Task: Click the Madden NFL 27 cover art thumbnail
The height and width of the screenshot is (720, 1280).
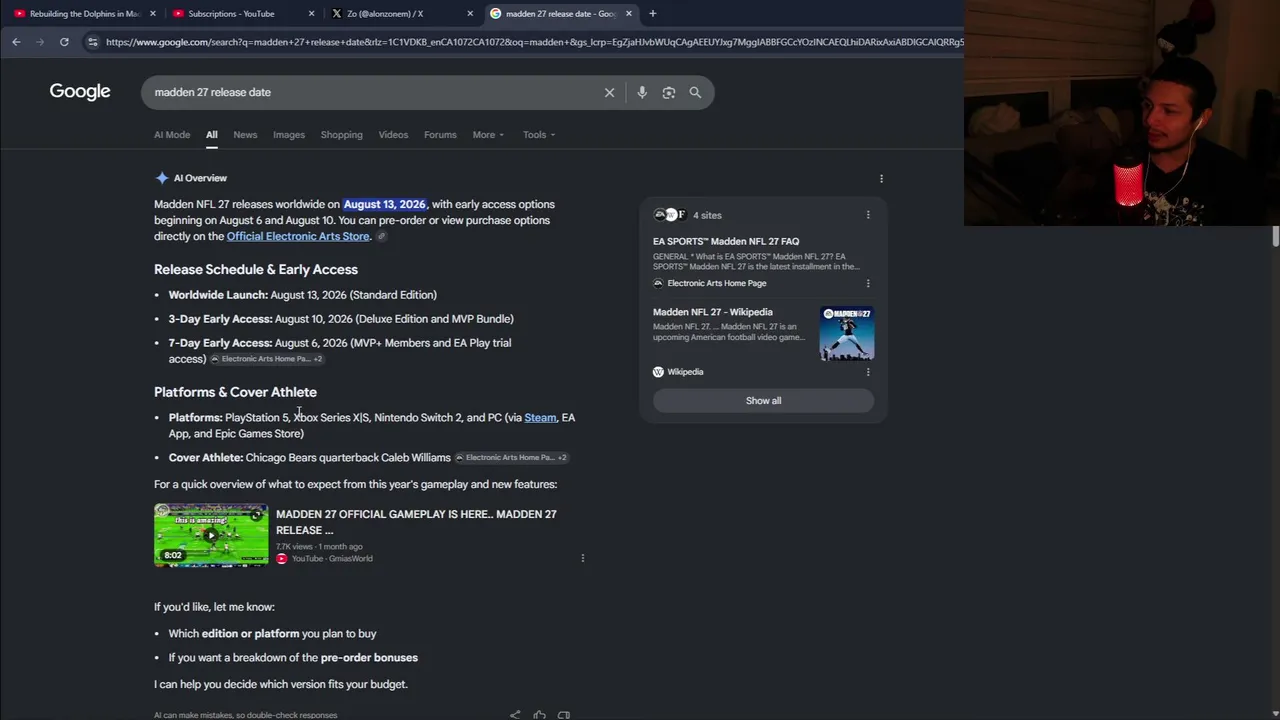Action: click(x=847, y=333)
